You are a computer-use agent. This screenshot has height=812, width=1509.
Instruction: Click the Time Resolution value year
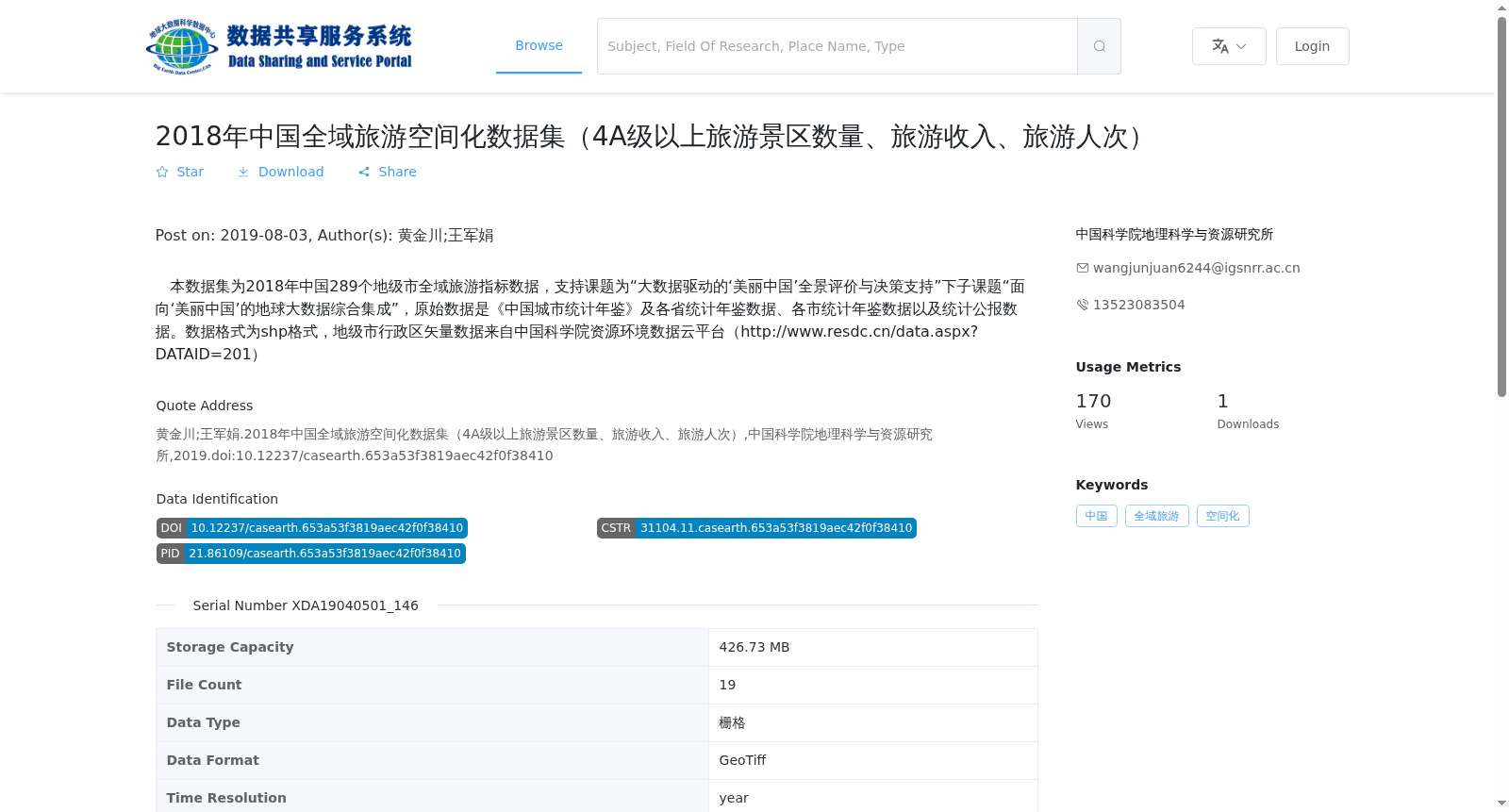(x=734, y=798)
